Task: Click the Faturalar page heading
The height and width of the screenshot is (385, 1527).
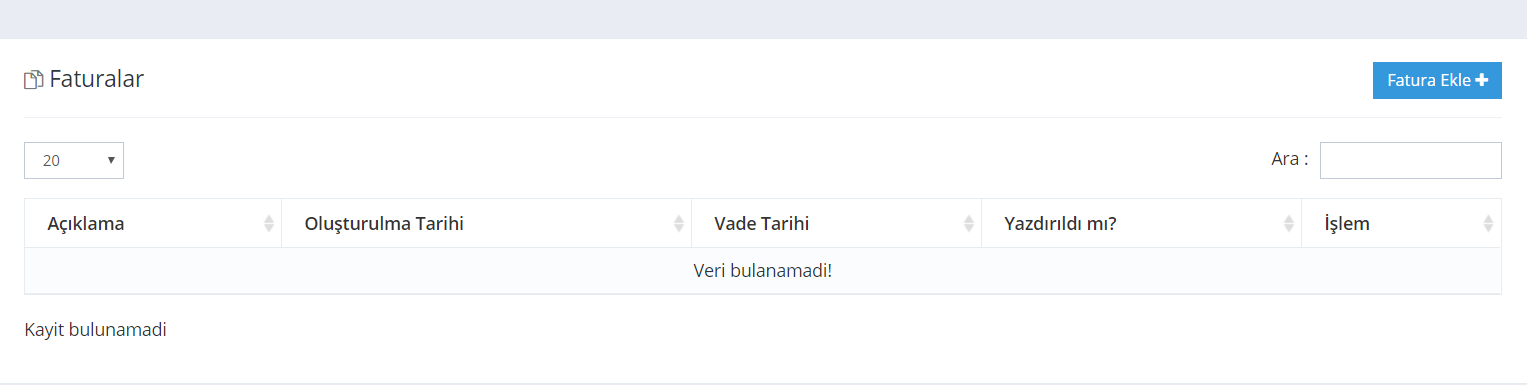Action: (97, 79)
